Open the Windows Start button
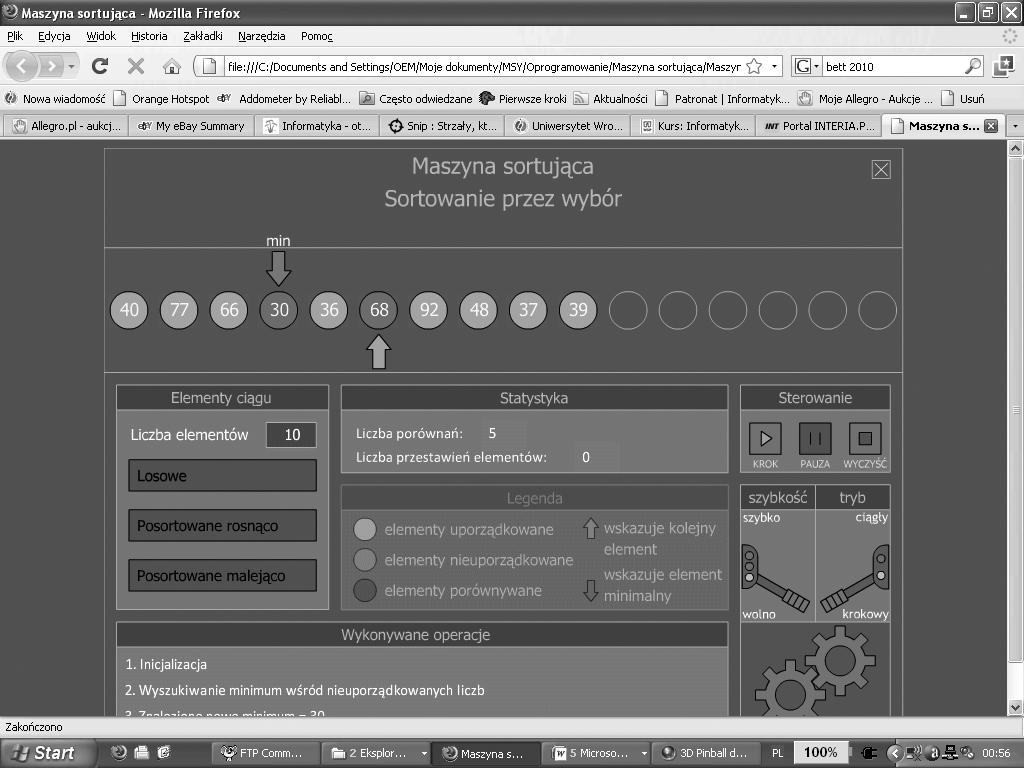The height and width of the screenshot is (768, 1024). point(47,753)
